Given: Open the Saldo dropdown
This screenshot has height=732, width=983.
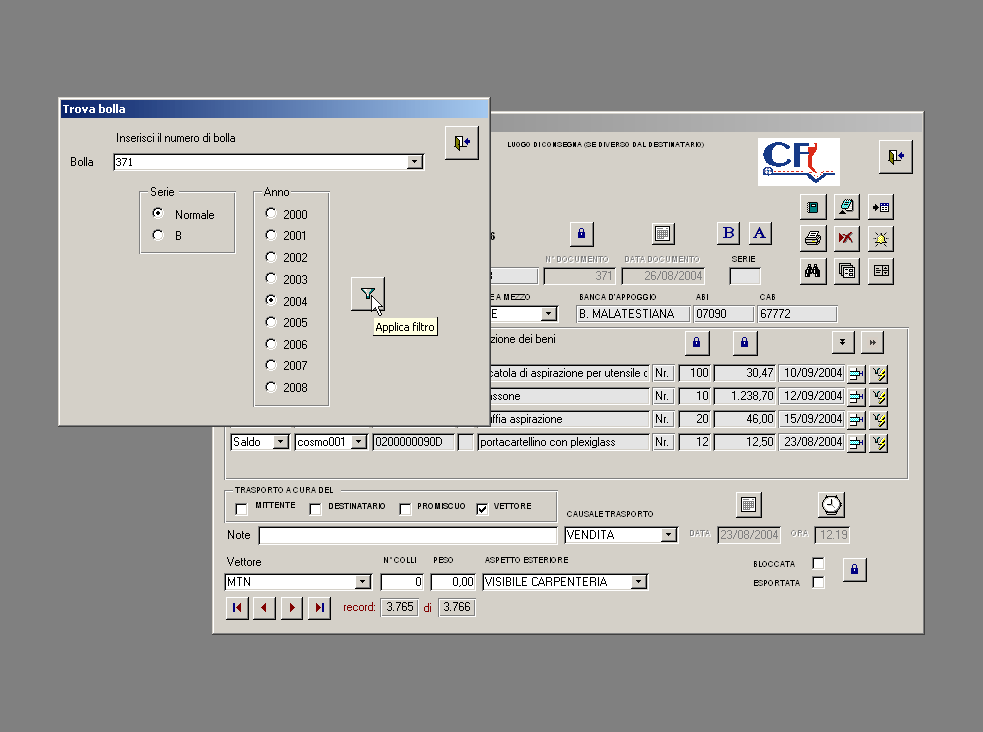Looking at the screenshot, I should click(280, 442).
